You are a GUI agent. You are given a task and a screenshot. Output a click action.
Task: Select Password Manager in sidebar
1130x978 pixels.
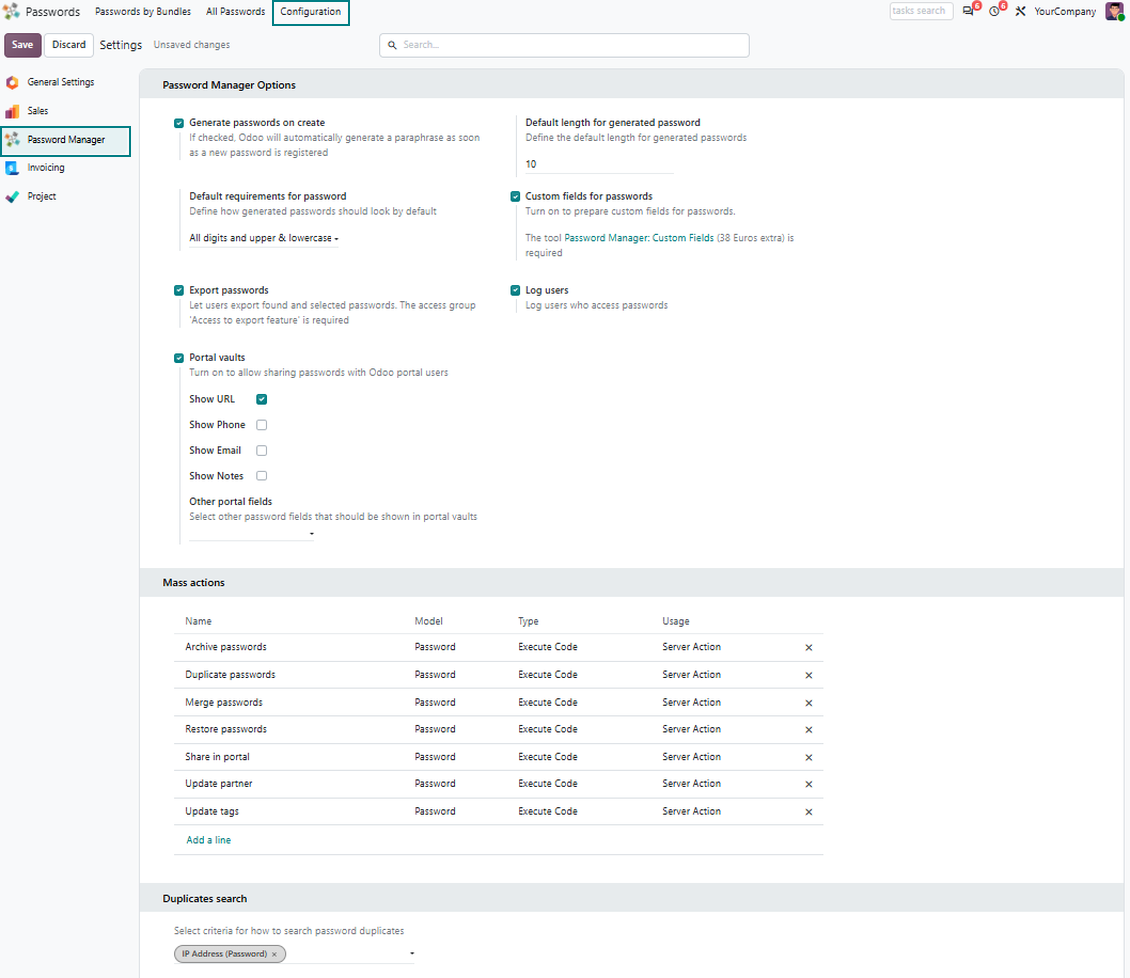pyautogui.click(x=66, y=141)
